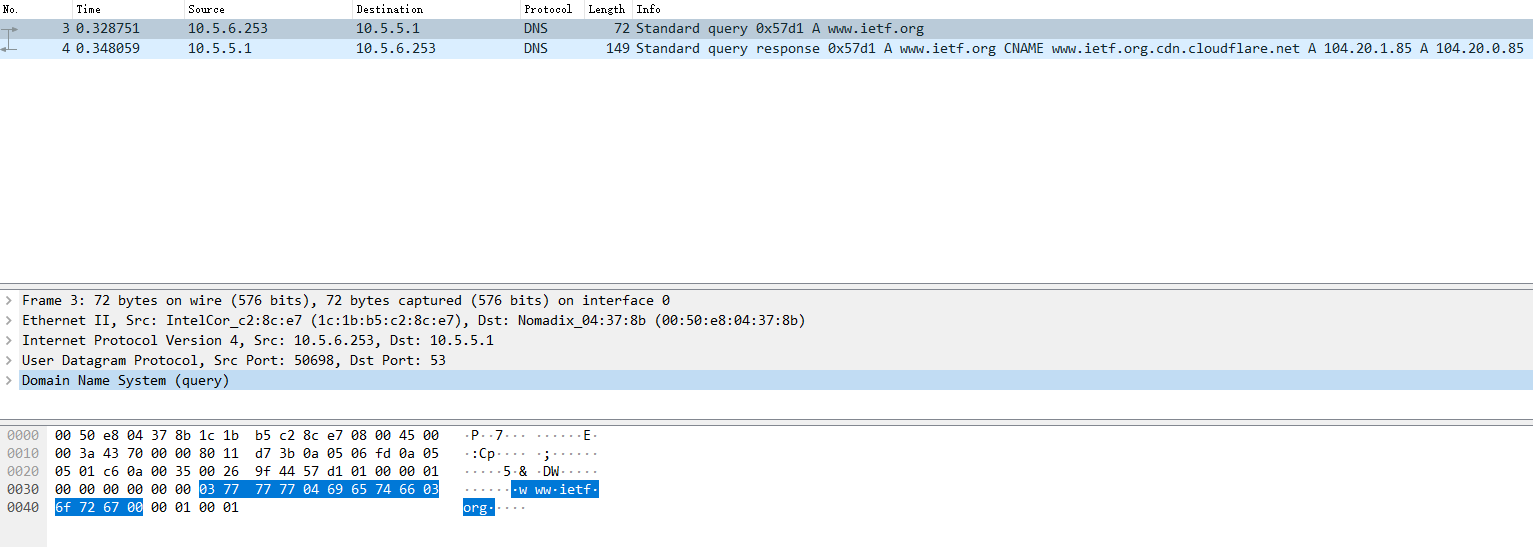This screenshot has height=547, width=1533.
Task: Click length value 149
Action: tap(618, 48)
